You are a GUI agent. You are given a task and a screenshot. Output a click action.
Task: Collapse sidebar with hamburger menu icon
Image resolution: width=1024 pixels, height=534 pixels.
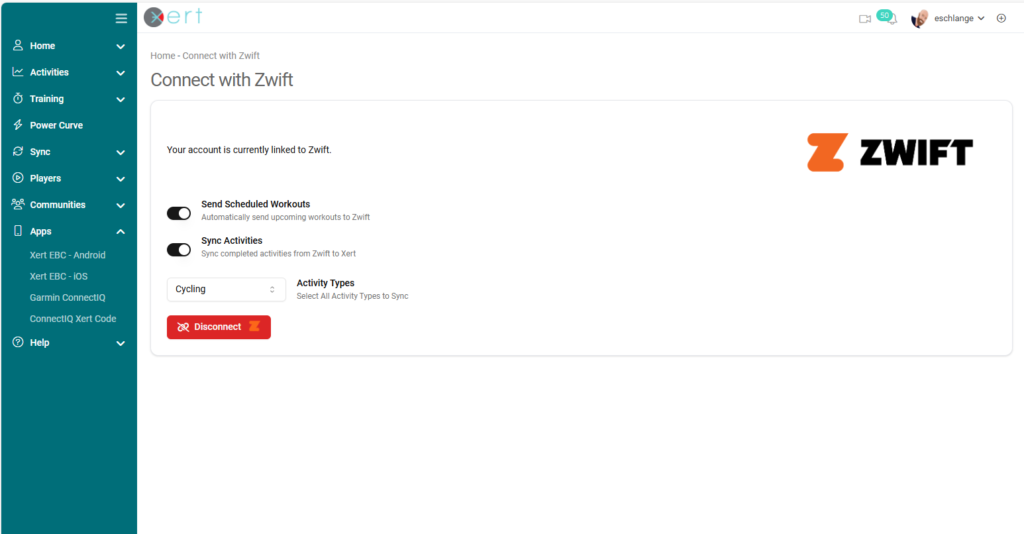(x=121, y=18)
